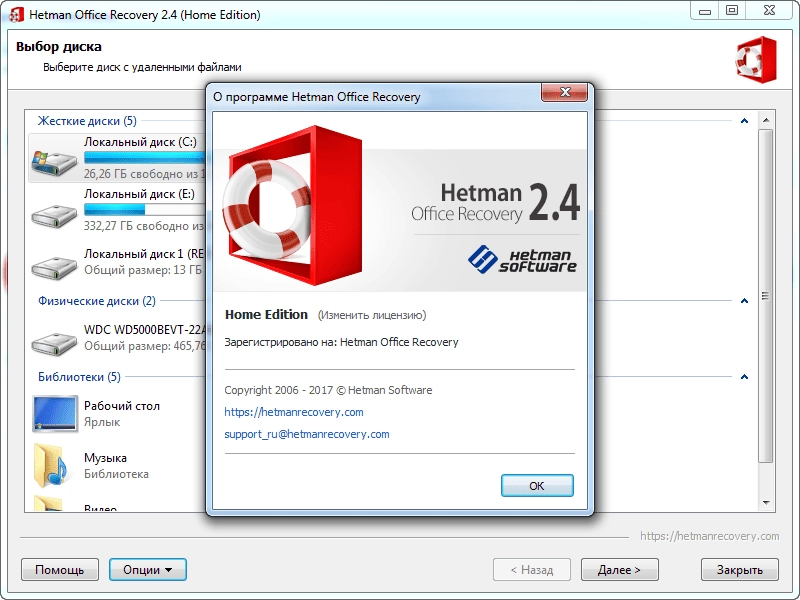Click the Home Edition text in the About dialog
This screenshot has width=800, height=600.
(266, 314)
